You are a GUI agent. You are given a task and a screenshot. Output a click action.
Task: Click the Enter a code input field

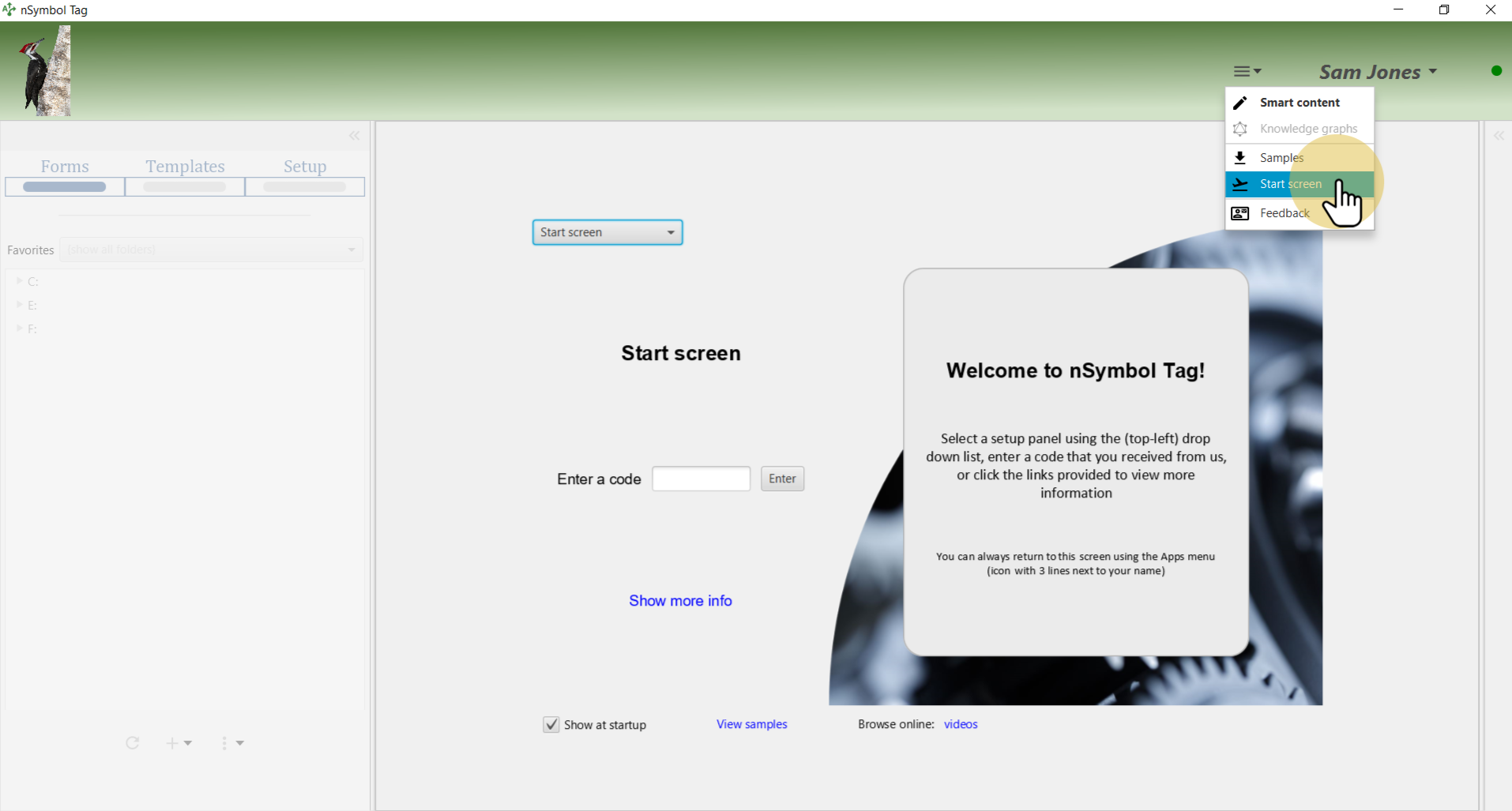point(701,479)
